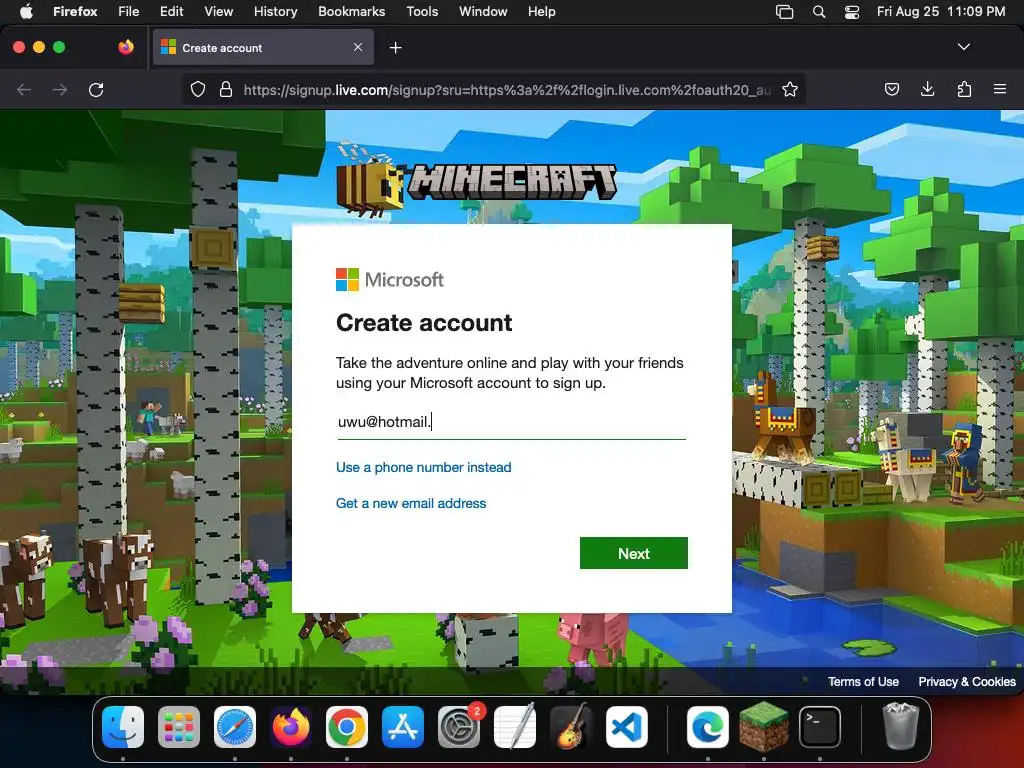Launch Safari from the Dock
This screenshot has width=1024, height=768.
pos(235,727)
